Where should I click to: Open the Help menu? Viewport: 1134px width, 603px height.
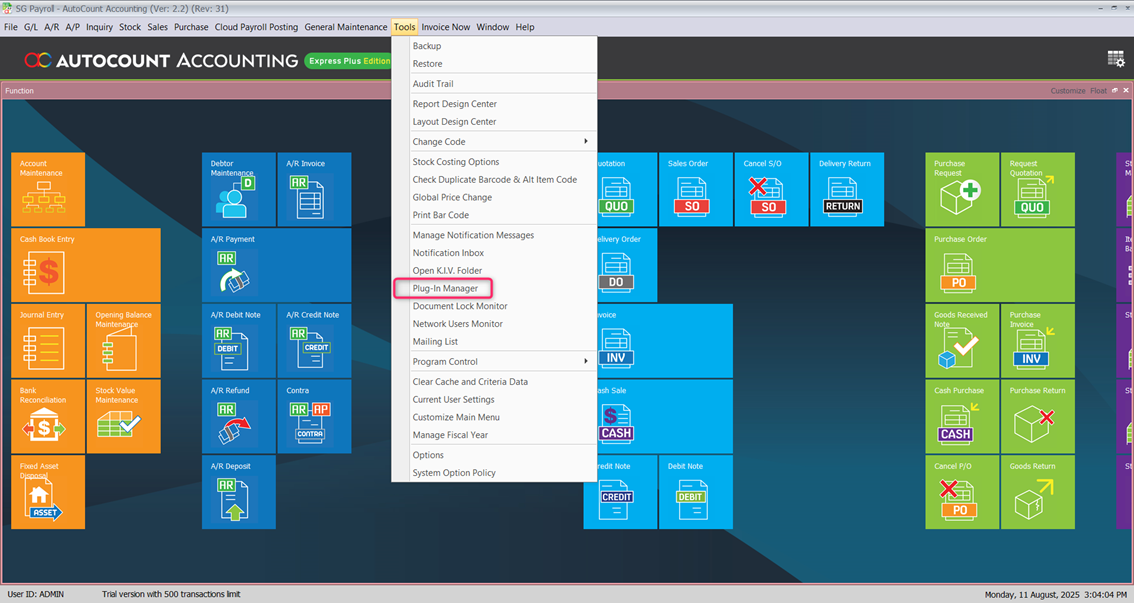[x=525, y=27]
